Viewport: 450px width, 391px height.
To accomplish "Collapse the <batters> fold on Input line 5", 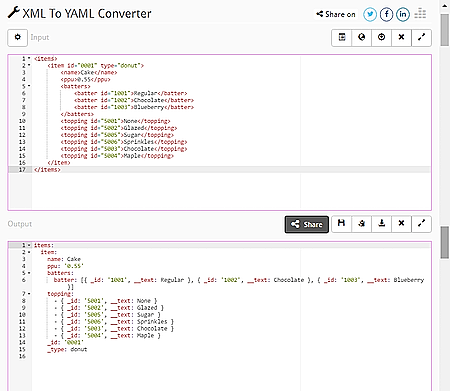I will [29, 86].
